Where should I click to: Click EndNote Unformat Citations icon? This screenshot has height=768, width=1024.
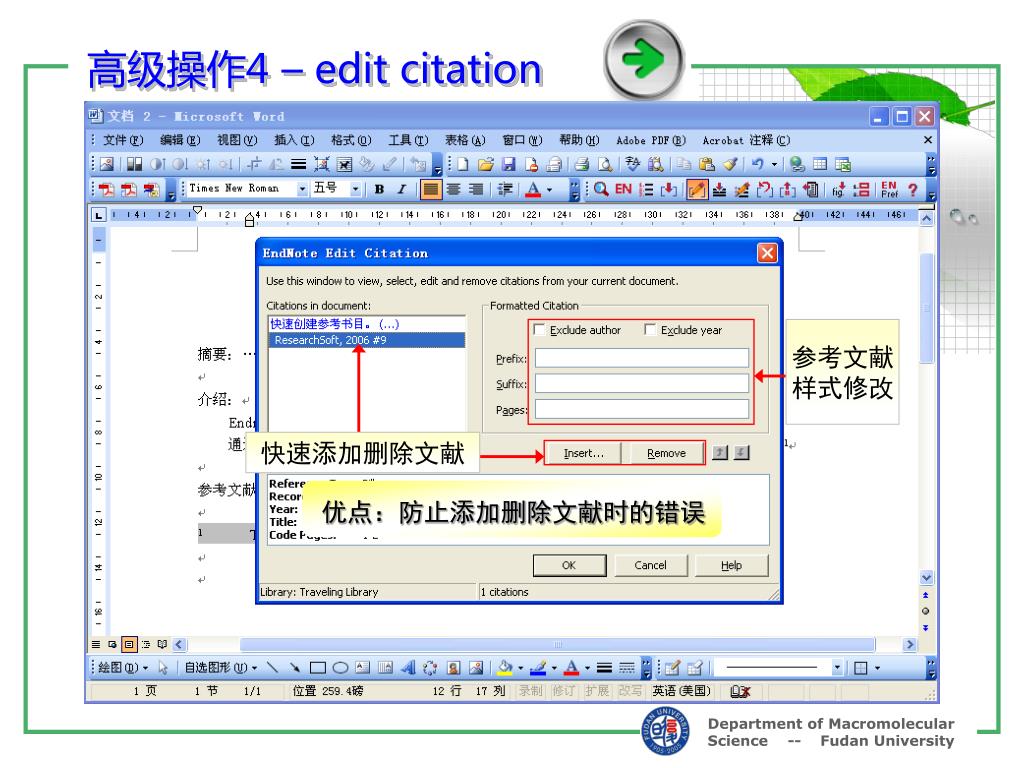[764, 189]
